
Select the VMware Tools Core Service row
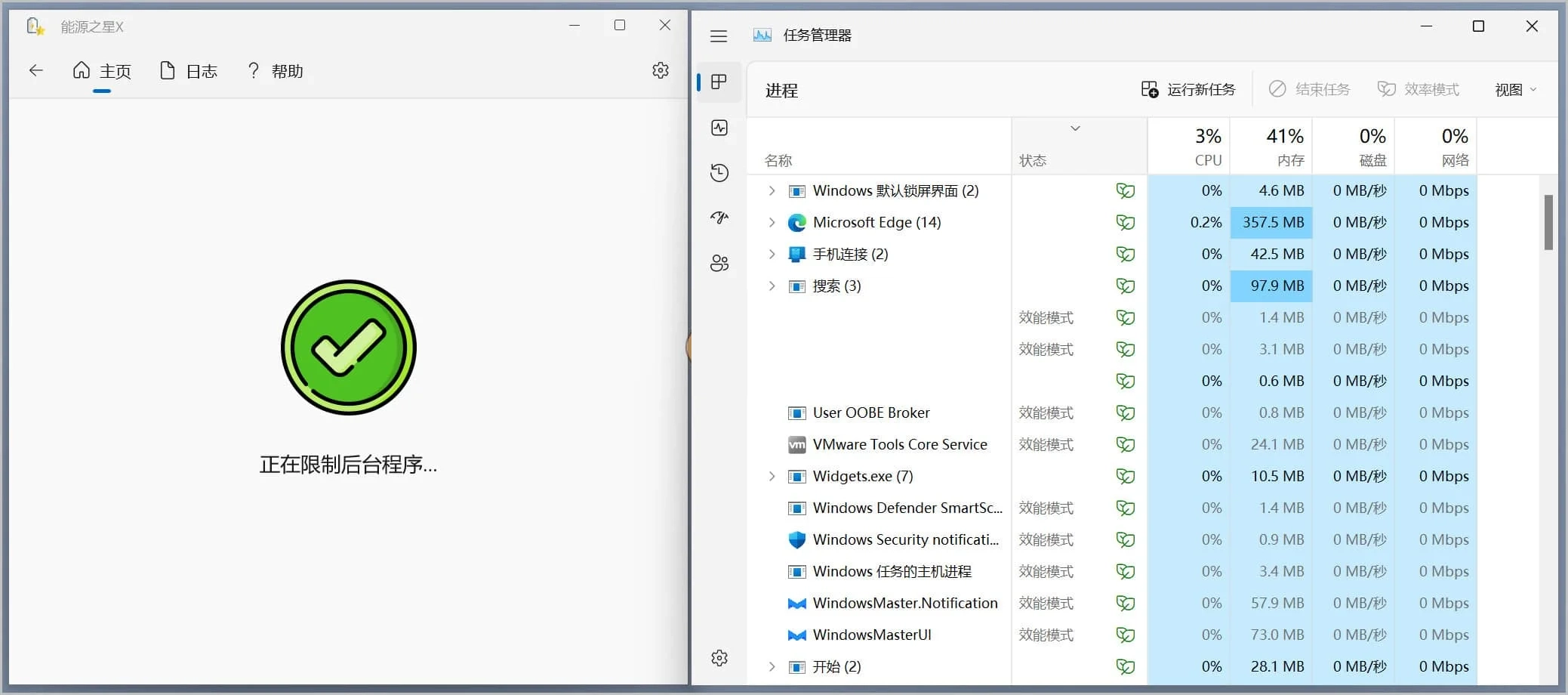tap(899, 444)
